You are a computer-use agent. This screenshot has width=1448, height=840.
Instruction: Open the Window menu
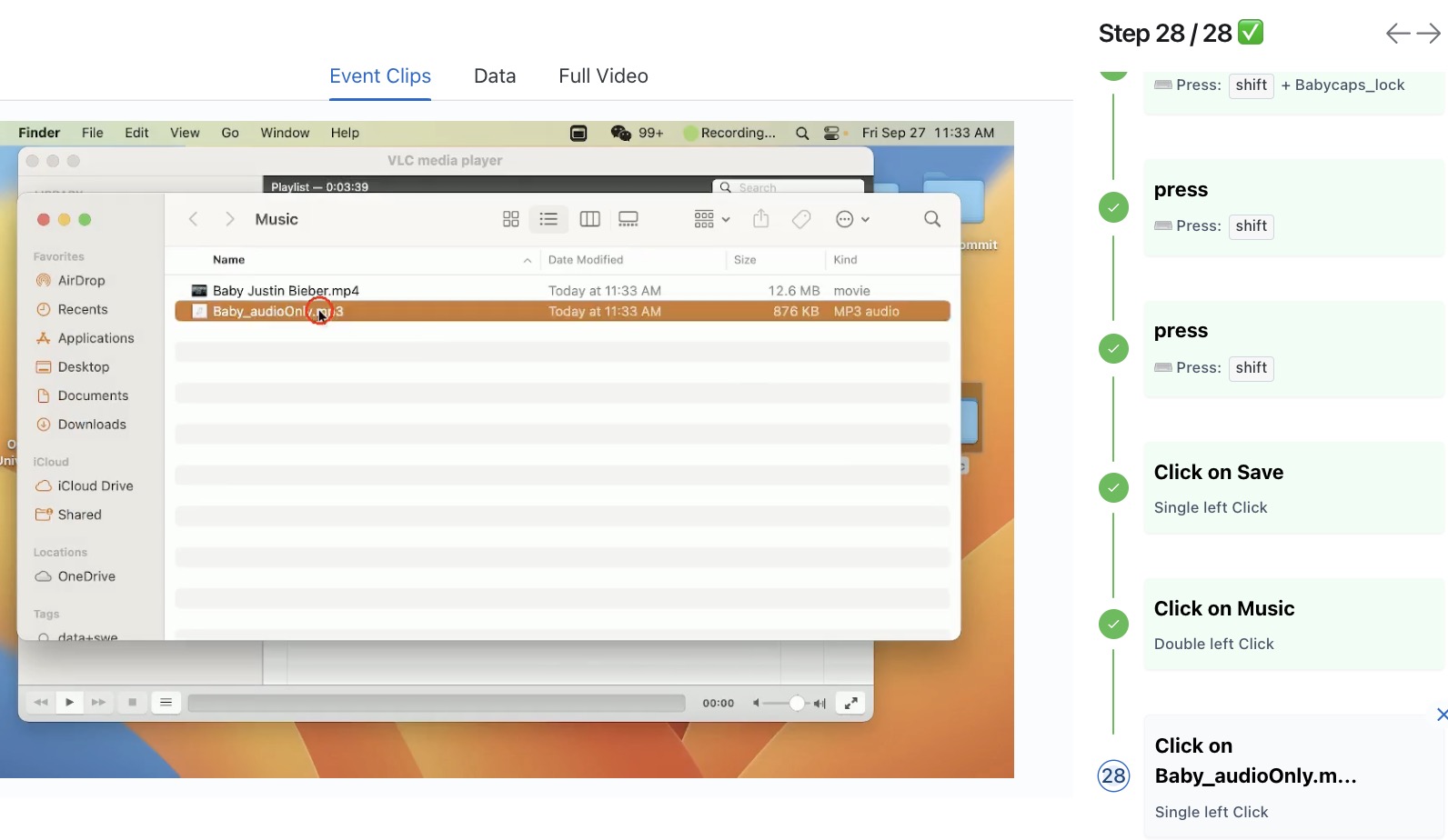(x=285, y=133)
